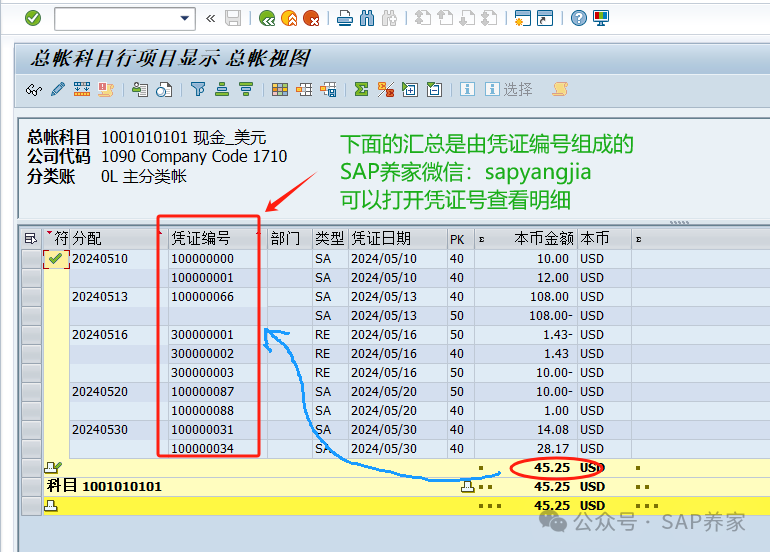Image resolution: width=770 pixels, height=552 pixels.
Task: Go to previous page icon
Action: click(445, 19)
